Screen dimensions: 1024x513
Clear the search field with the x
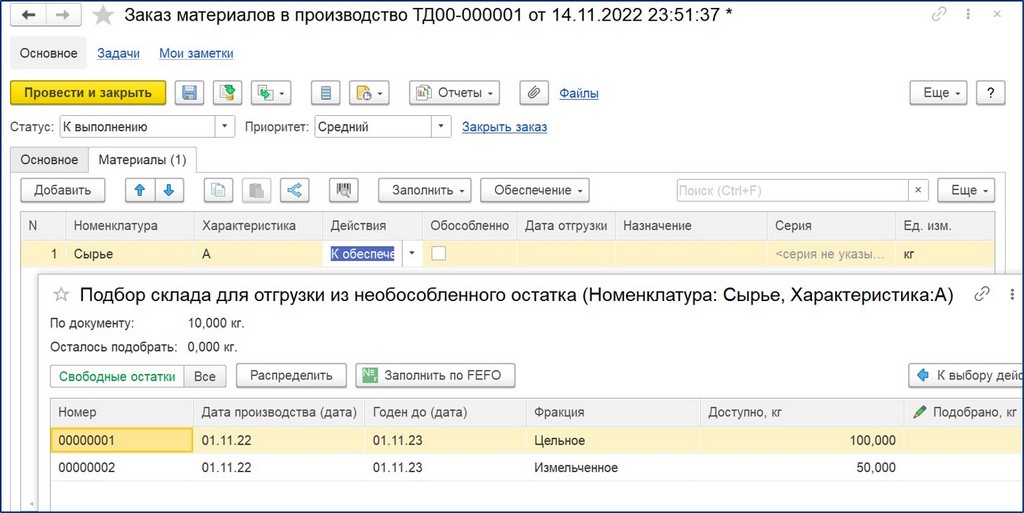point(918,191)
